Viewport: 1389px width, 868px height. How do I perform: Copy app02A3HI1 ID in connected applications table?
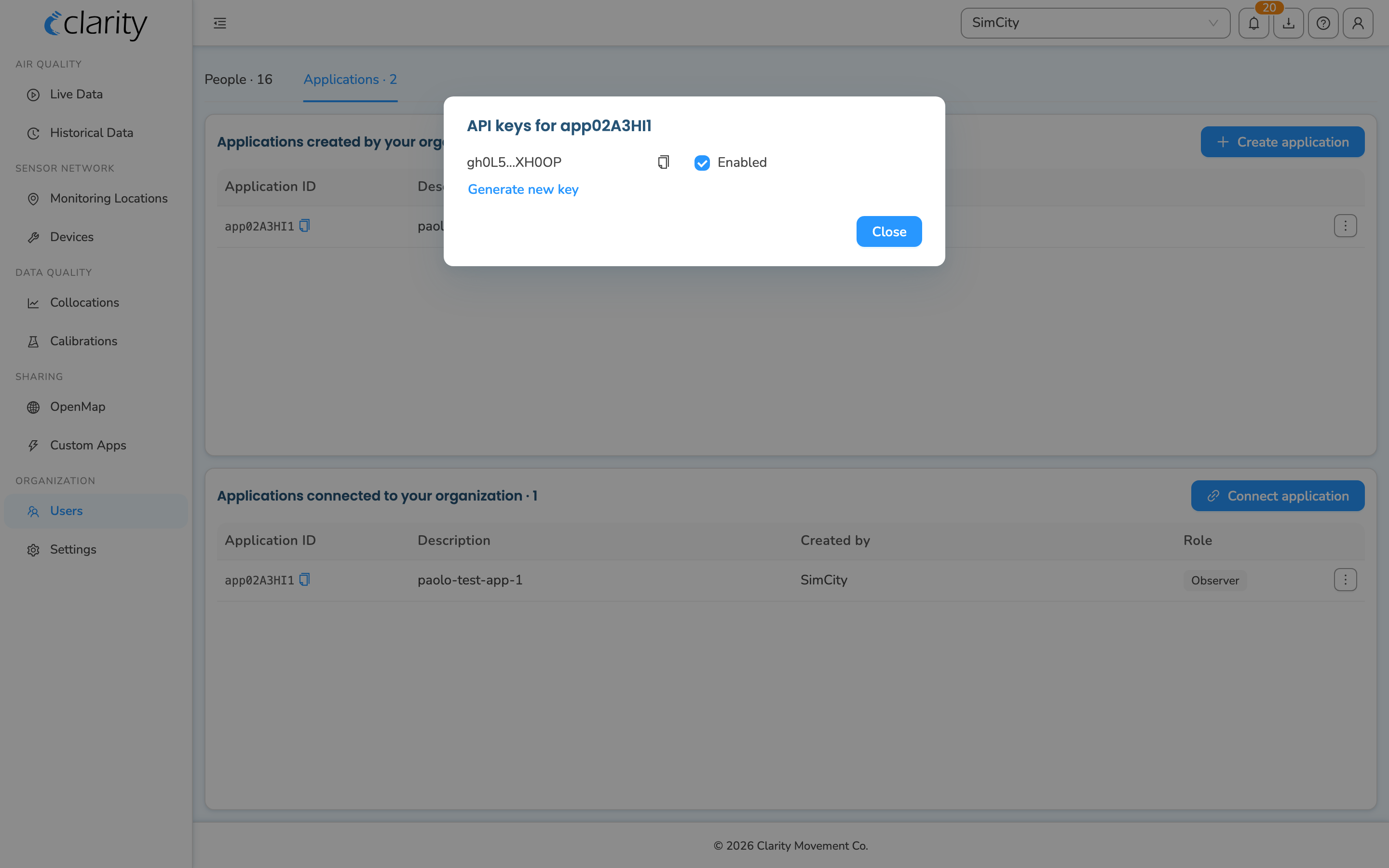[305, 580]
